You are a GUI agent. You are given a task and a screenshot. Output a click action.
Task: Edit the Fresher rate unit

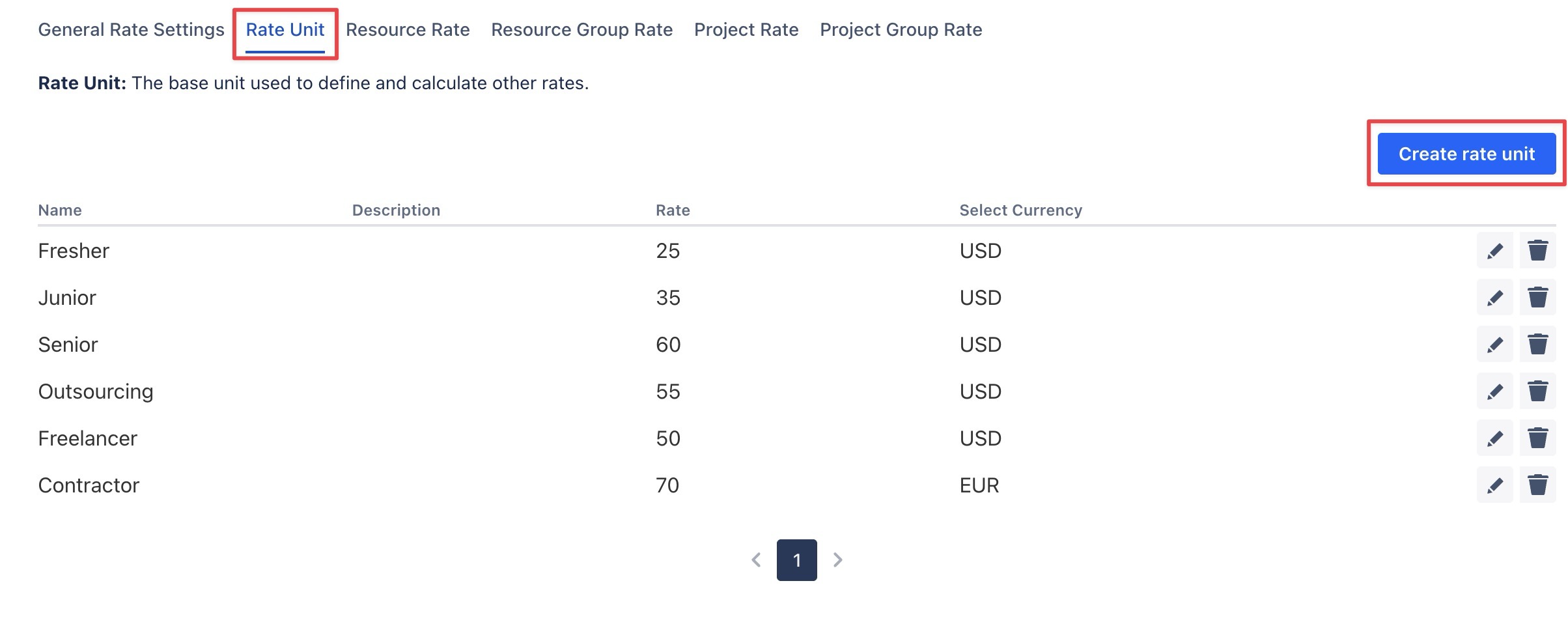(1494, 251)
